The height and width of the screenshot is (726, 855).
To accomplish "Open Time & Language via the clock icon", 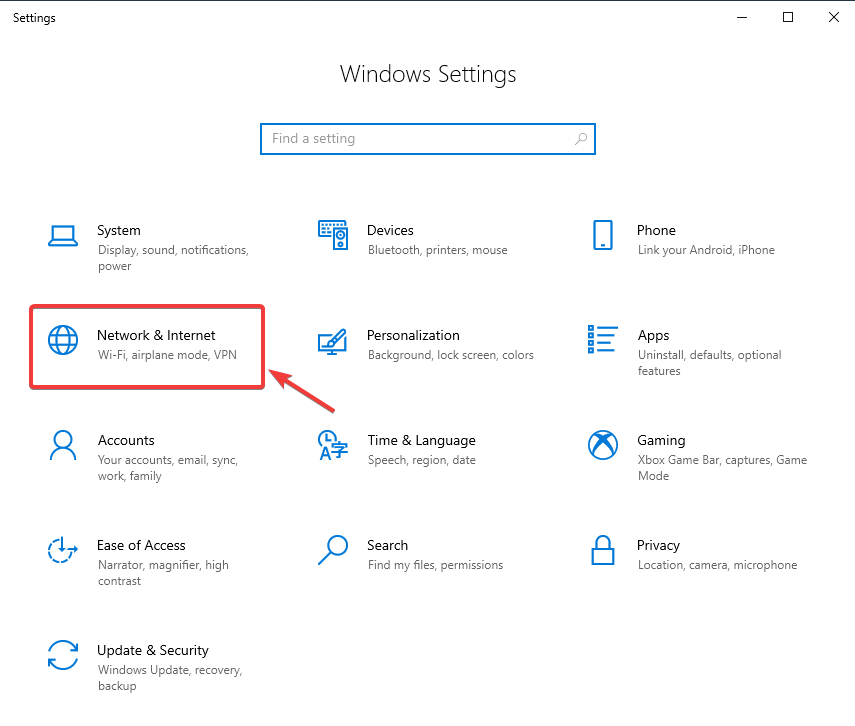I will click(333, 445).
